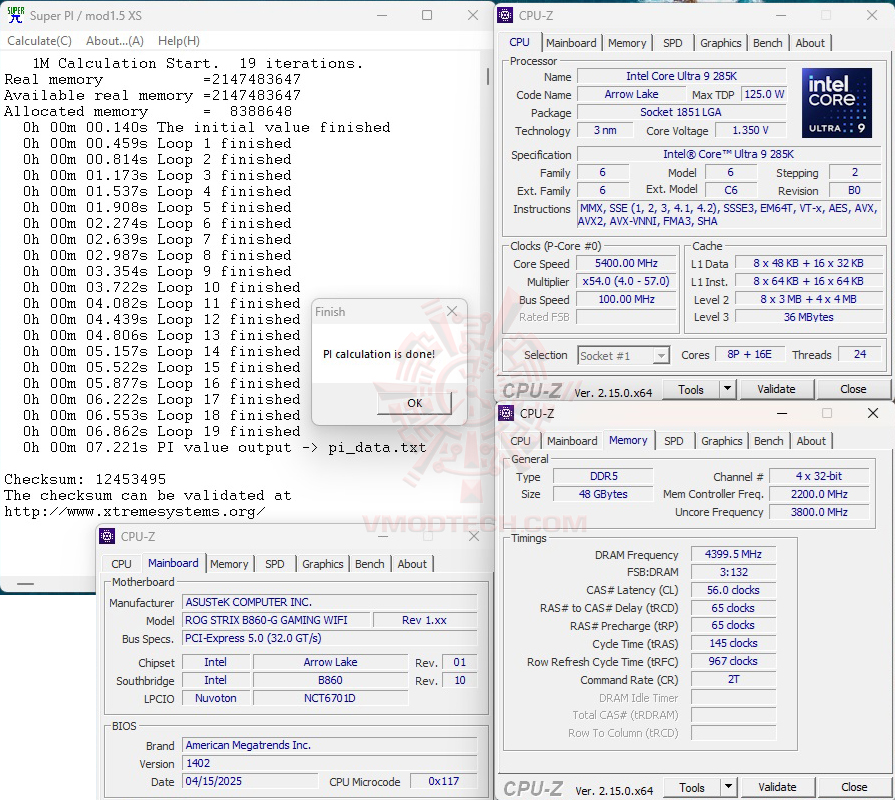Switch to the Bench tab in the Memory window
This screenshot has width=895, height=800.
(768, 440)
